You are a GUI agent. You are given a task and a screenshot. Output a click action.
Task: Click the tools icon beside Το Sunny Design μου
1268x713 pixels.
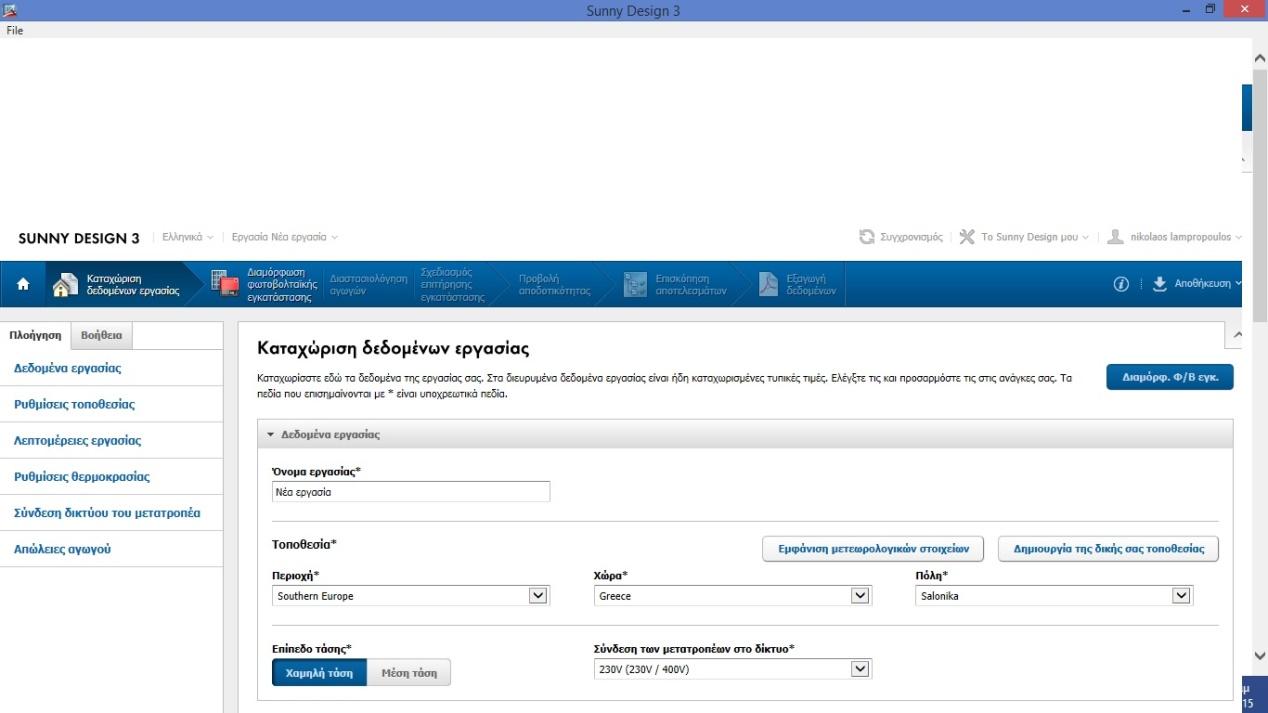(966, 237)
